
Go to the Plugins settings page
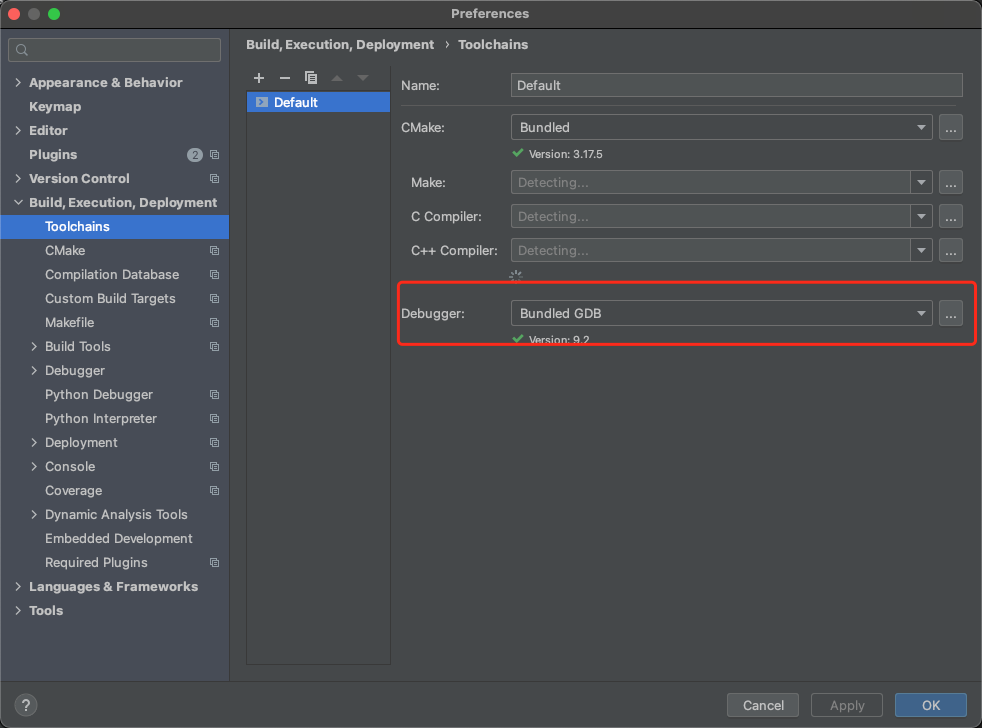(53, 154)
